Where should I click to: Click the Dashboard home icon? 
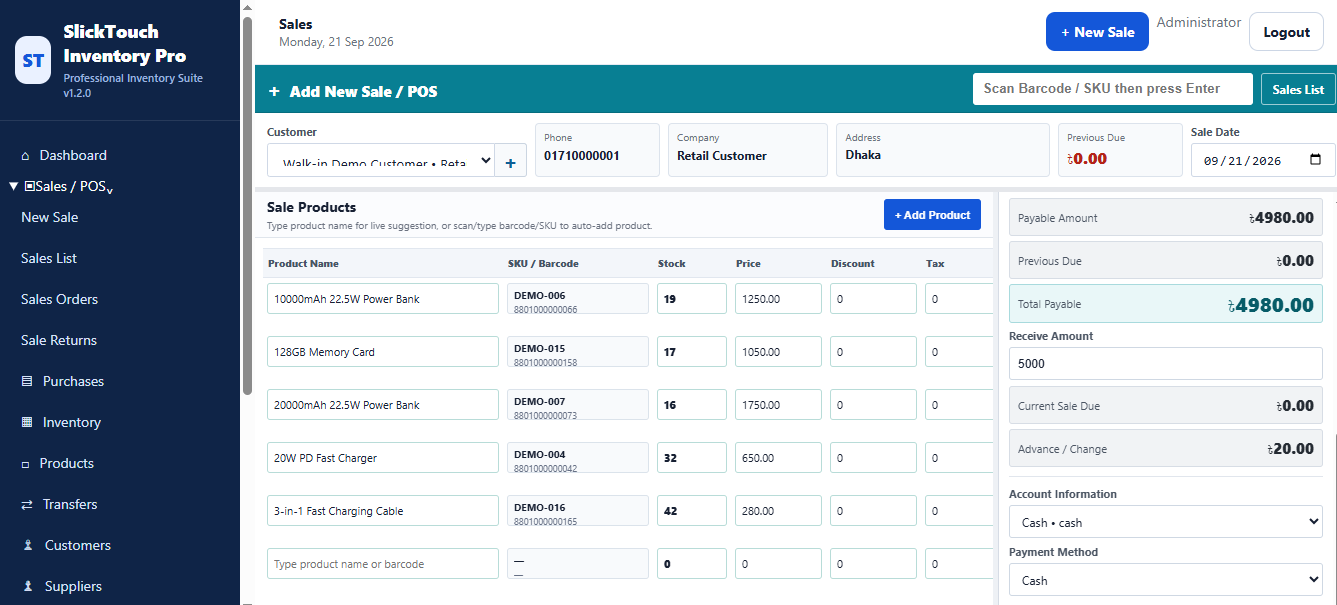tap(26, 156)
